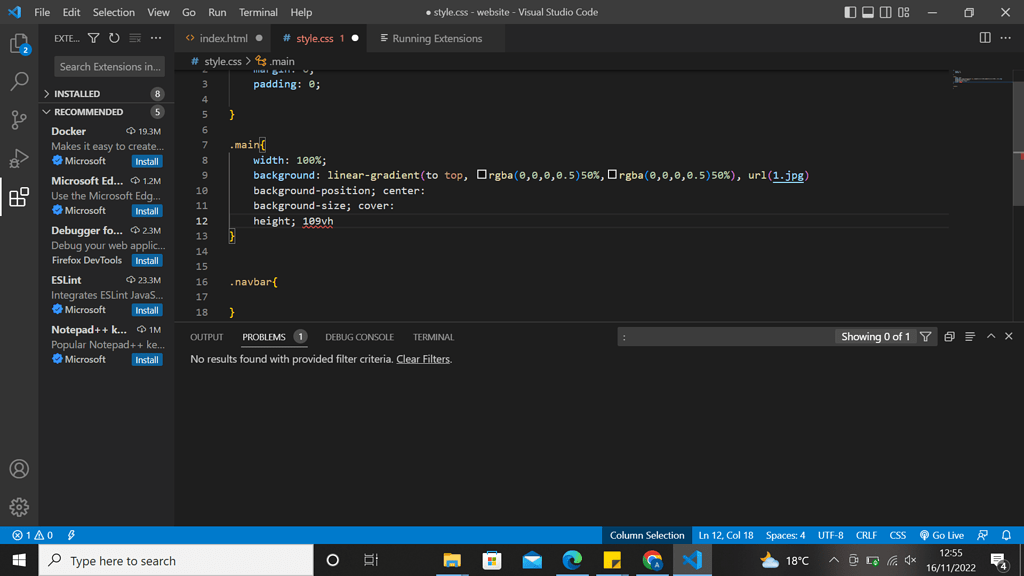Click the Clear Filters link

click(423, 358)
